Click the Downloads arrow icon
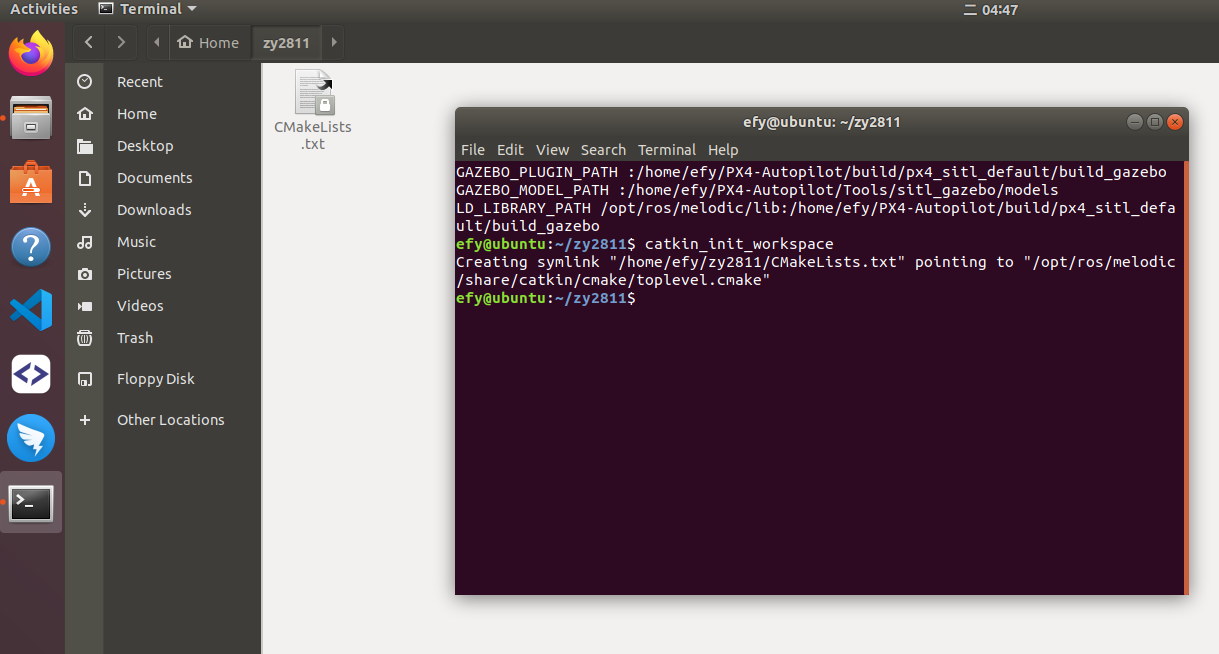 85,210
